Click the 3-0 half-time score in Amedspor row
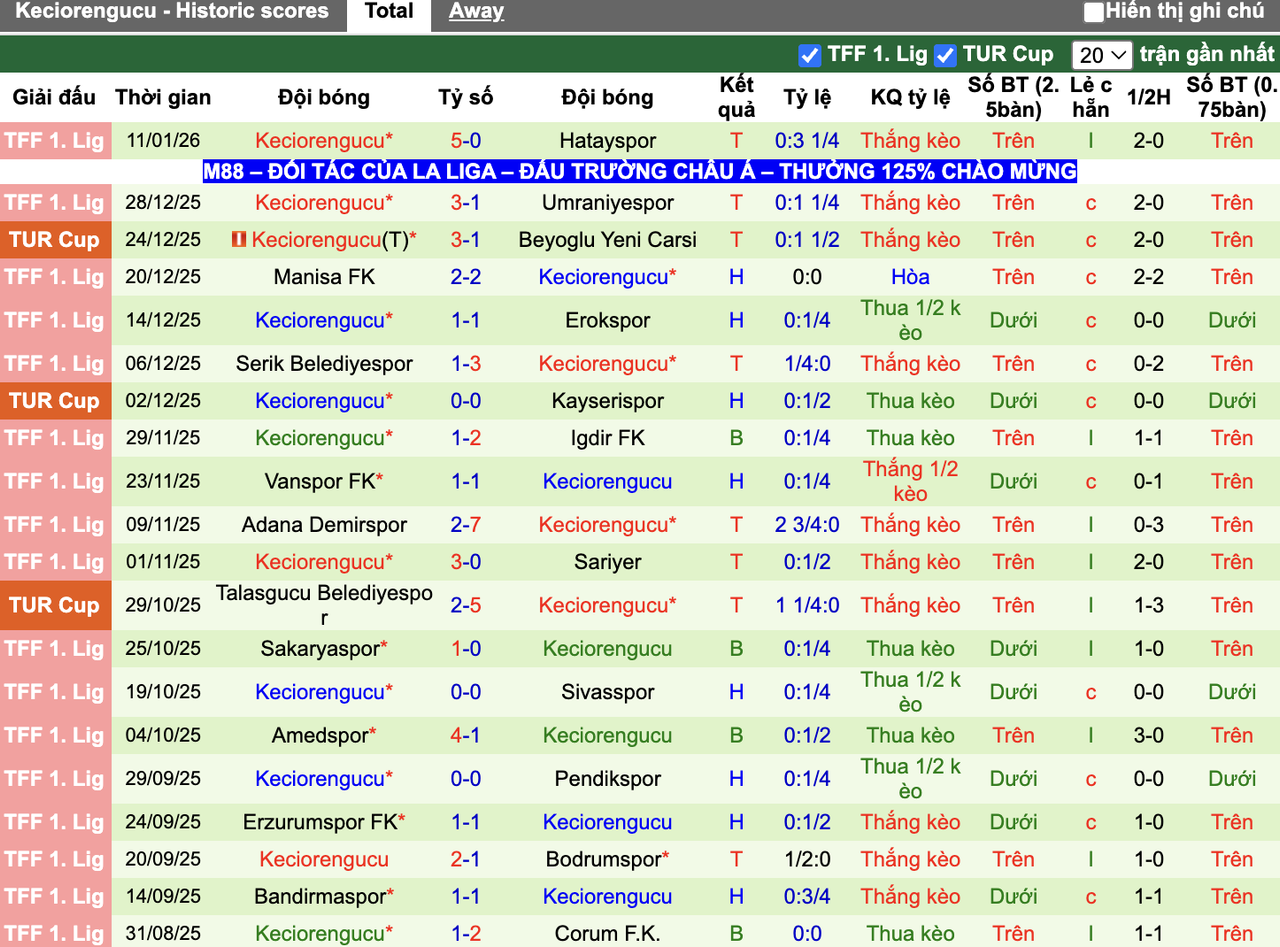 tap(1148, 736)
